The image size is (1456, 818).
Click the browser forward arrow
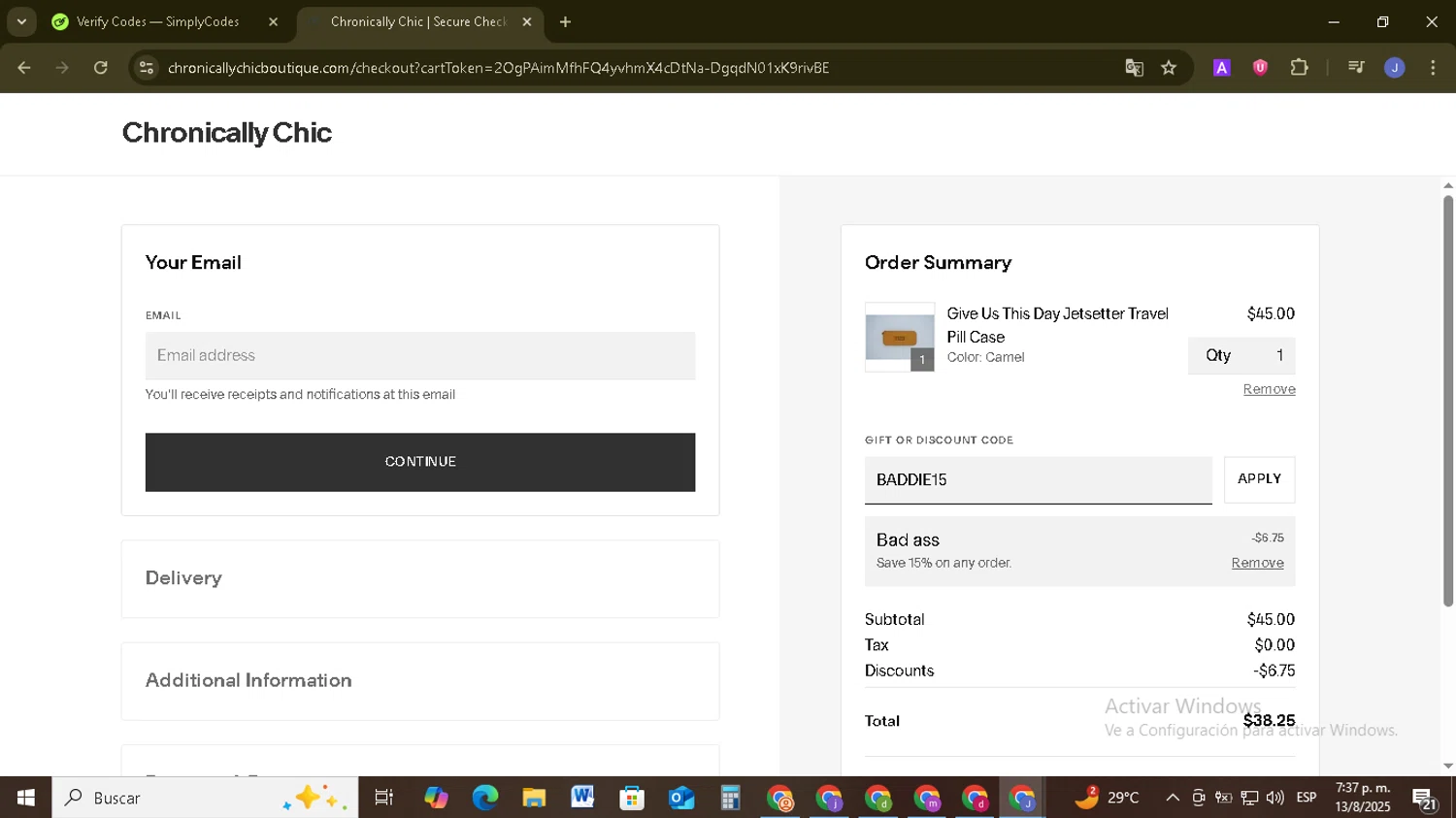62,68
